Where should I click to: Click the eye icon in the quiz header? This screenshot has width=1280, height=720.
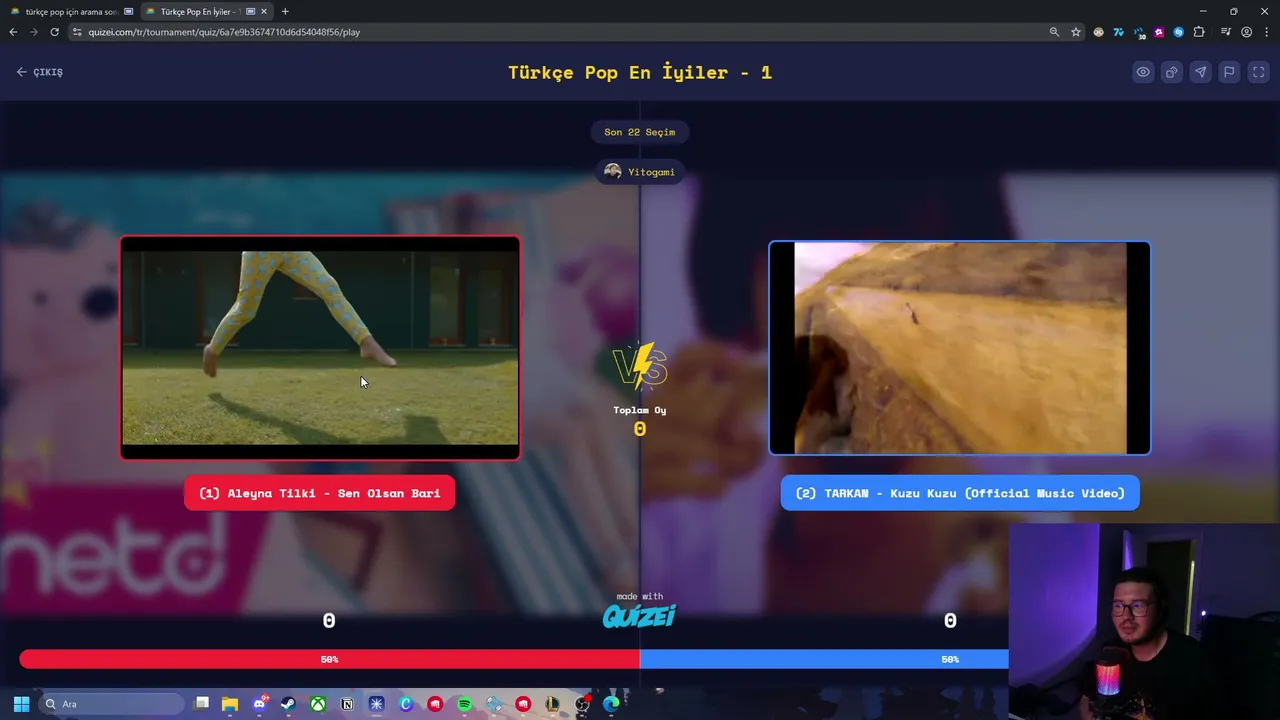[1143, 72]
